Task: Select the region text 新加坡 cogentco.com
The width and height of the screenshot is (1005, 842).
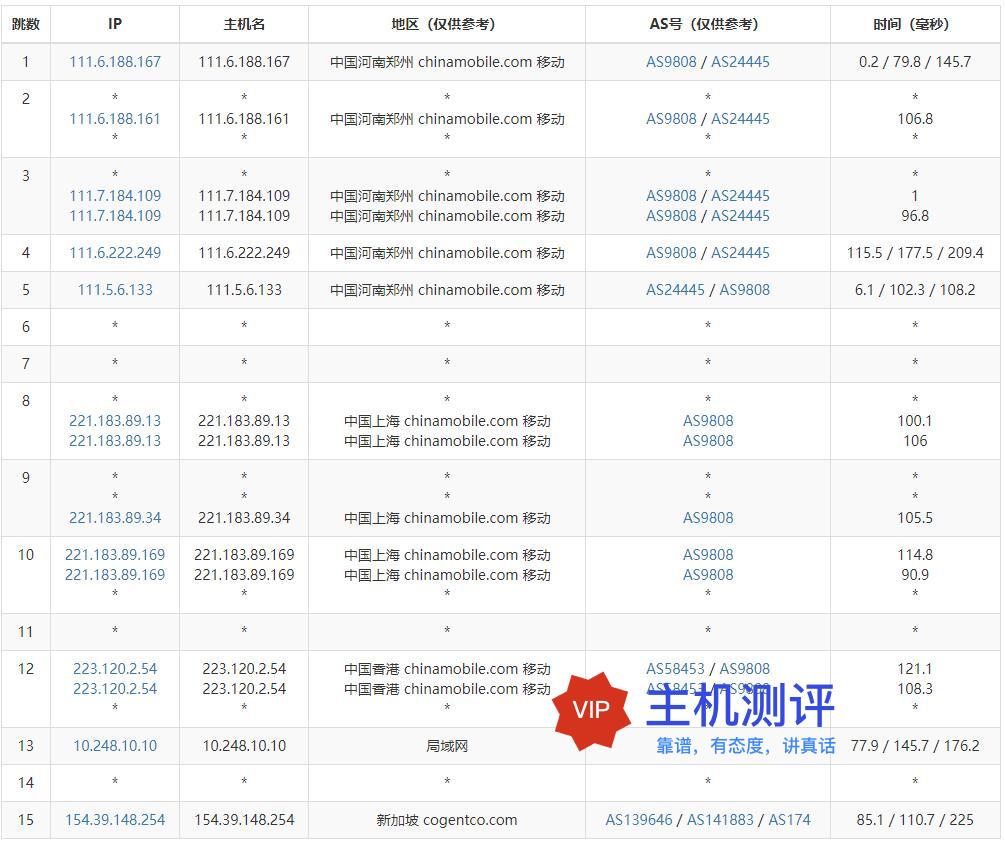Action: pyautogui.click(x=447, y=820)
